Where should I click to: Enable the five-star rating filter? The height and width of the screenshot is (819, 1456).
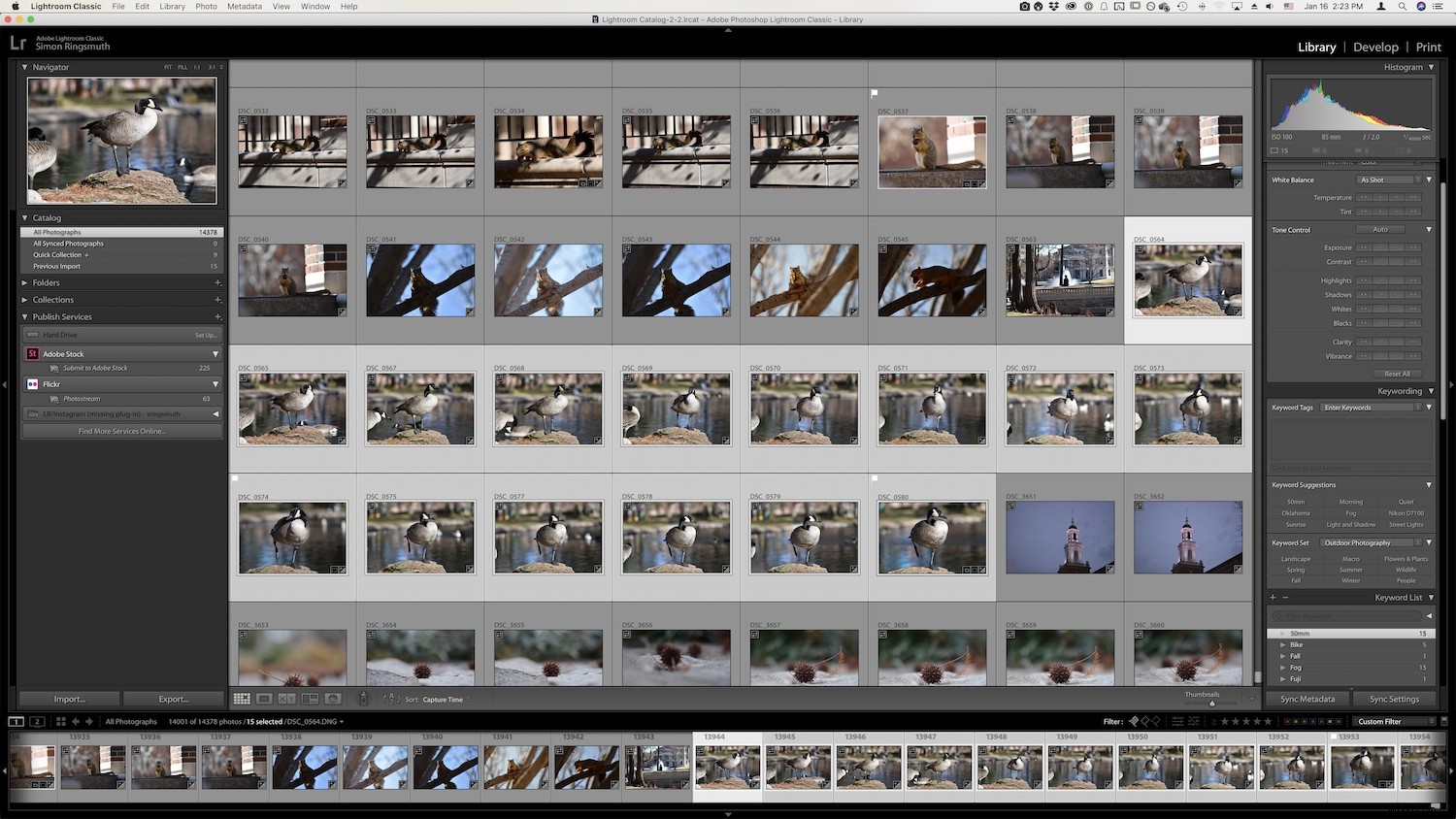[1268, 721]
